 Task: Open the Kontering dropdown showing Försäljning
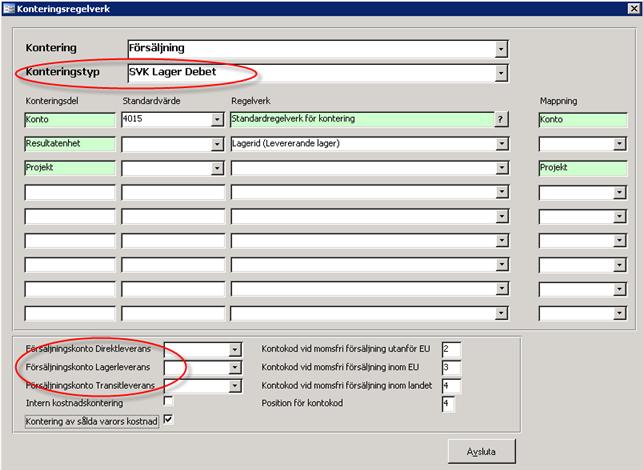point(501,49)
